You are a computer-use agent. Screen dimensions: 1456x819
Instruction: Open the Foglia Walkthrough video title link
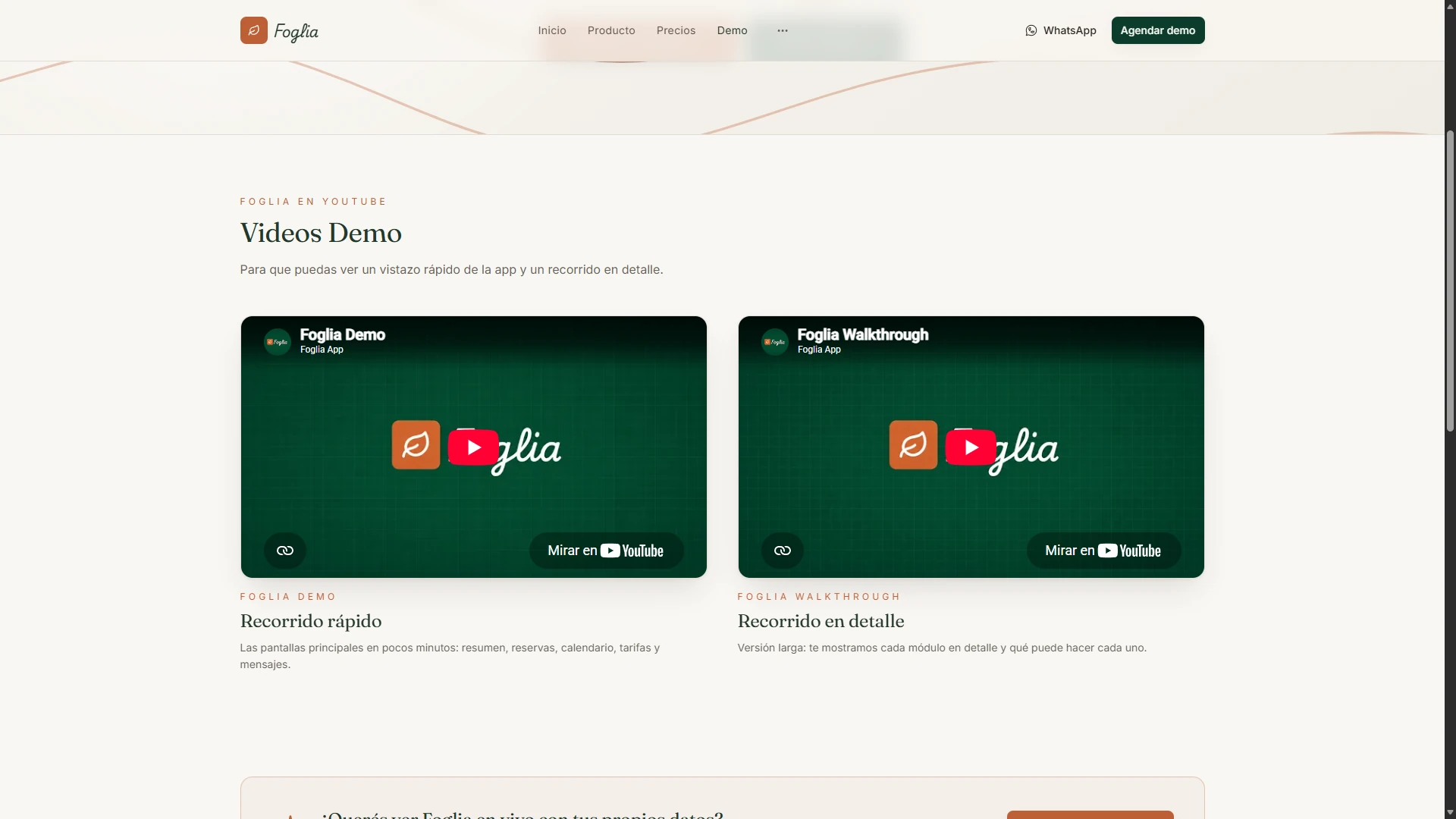pyautogui.click(x=863, y=334)
